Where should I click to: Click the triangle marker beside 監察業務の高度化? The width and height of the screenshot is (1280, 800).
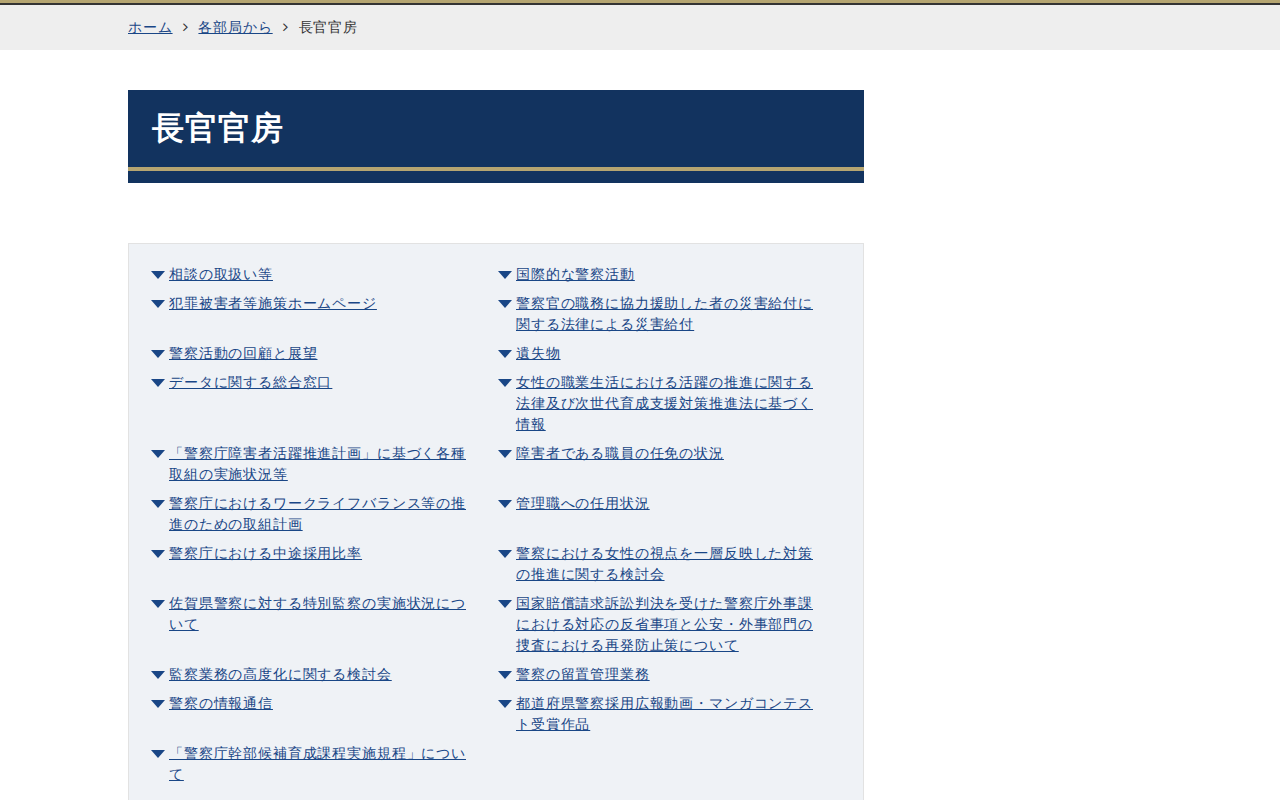pos(158,675)
